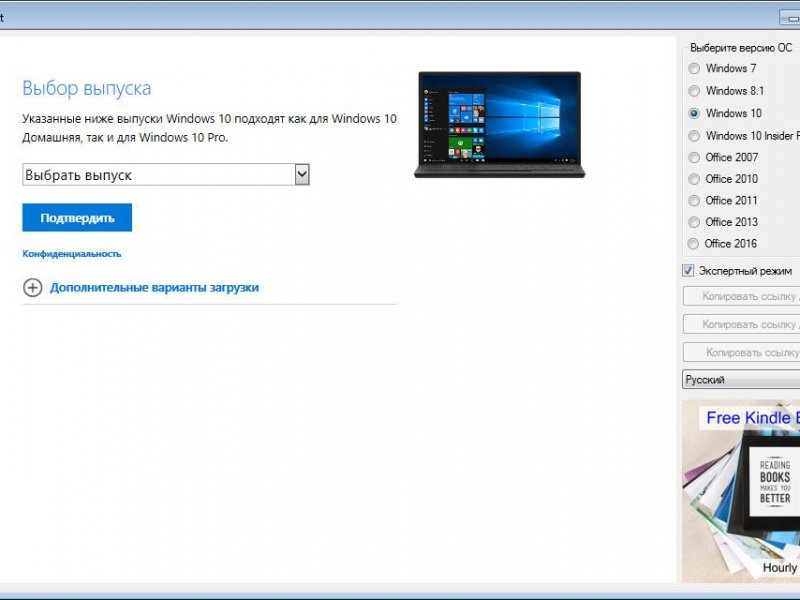Open the Русский language dropdown
This screenshot has width=800, height=600.
[x=741, y=380]
